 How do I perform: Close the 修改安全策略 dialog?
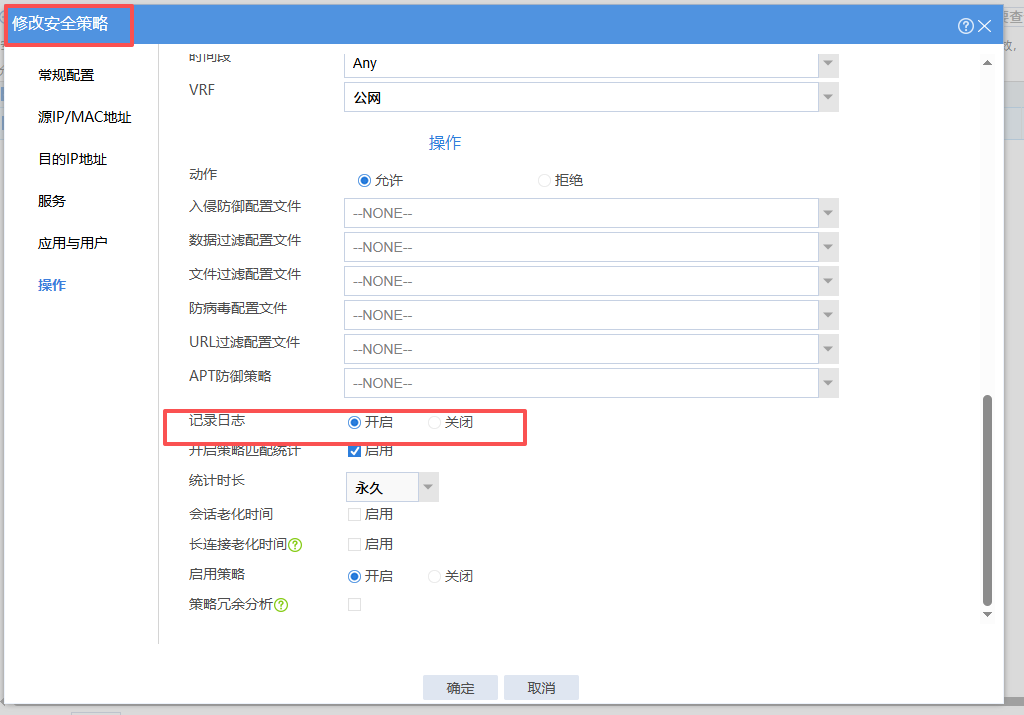(x=985, y=26)
